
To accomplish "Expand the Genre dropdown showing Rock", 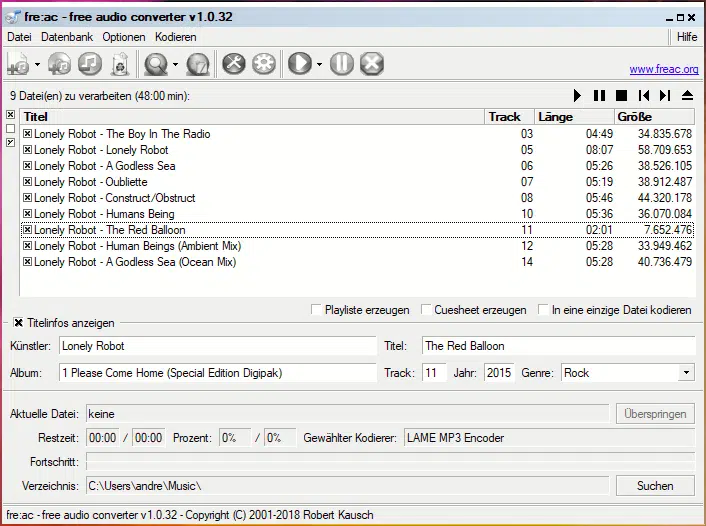I will (686, 373).
